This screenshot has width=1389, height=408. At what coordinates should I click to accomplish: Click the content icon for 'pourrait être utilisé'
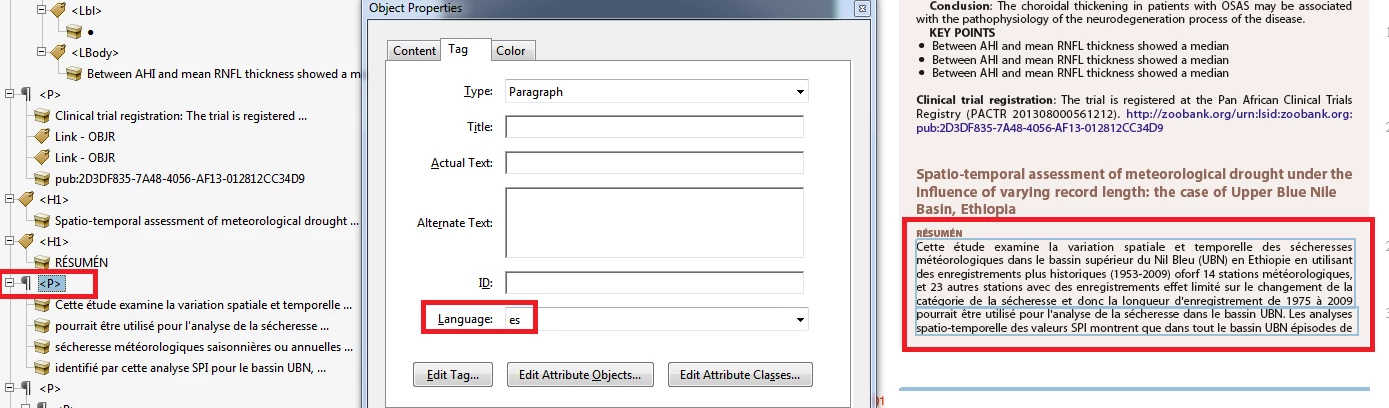(x=41, y=326)
